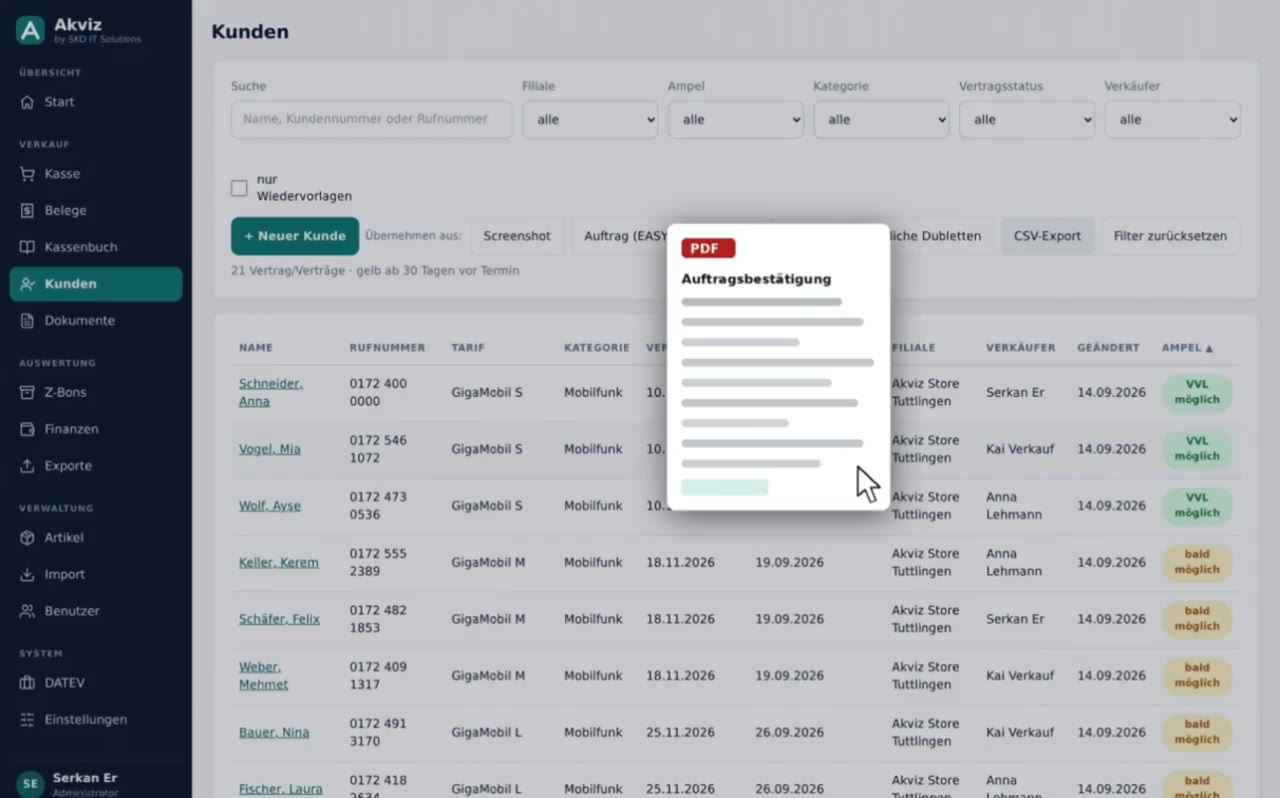Click the Suche input field
The height and width of the screenshot is (798, 1280).
372,120
